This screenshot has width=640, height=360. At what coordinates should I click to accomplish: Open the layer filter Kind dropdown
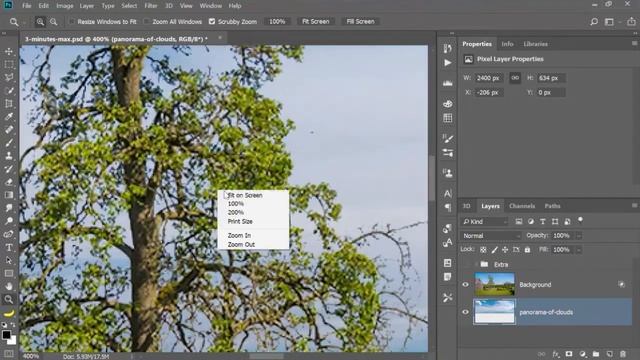485,222
